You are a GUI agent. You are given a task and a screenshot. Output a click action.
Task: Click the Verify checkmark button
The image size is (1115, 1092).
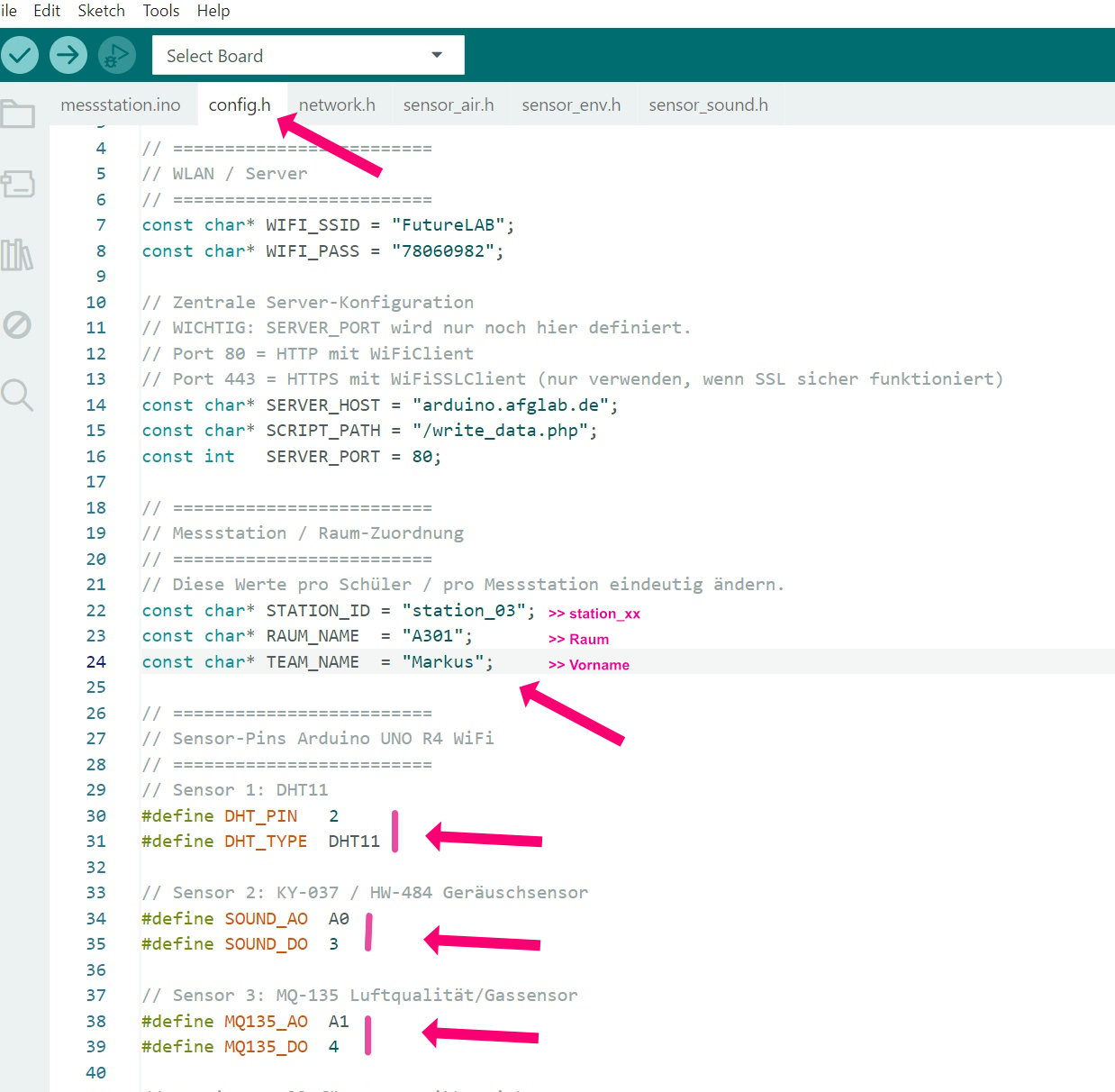20,55
